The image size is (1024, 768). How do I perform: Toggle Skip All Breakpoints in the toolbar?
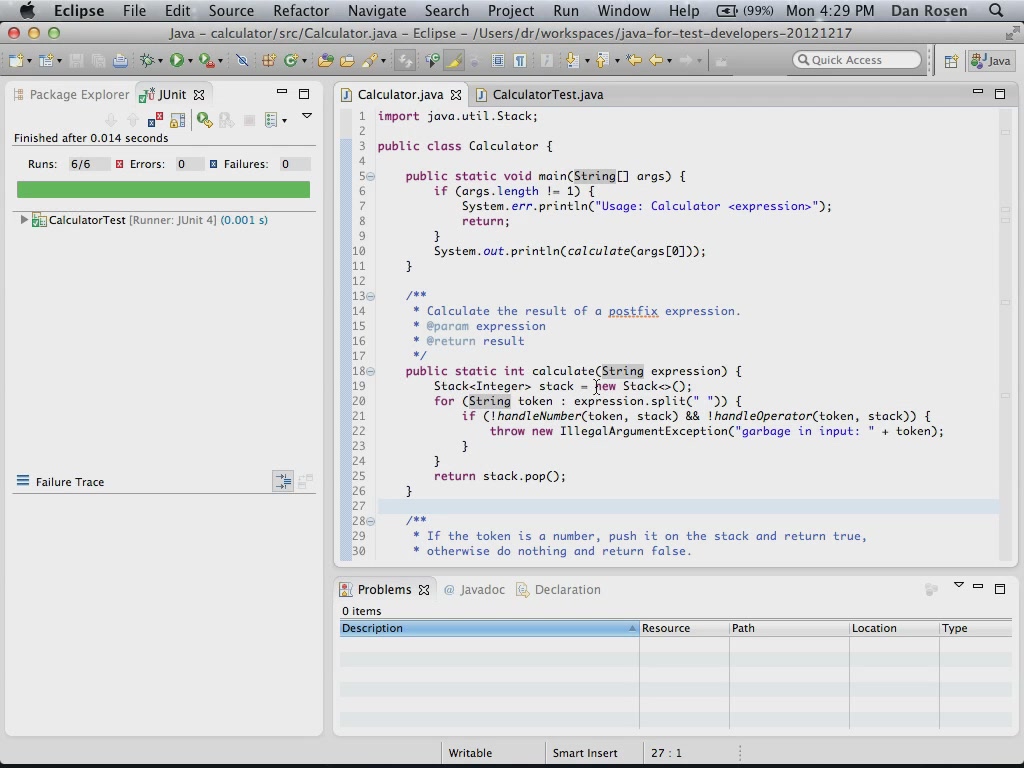point(242,61)
